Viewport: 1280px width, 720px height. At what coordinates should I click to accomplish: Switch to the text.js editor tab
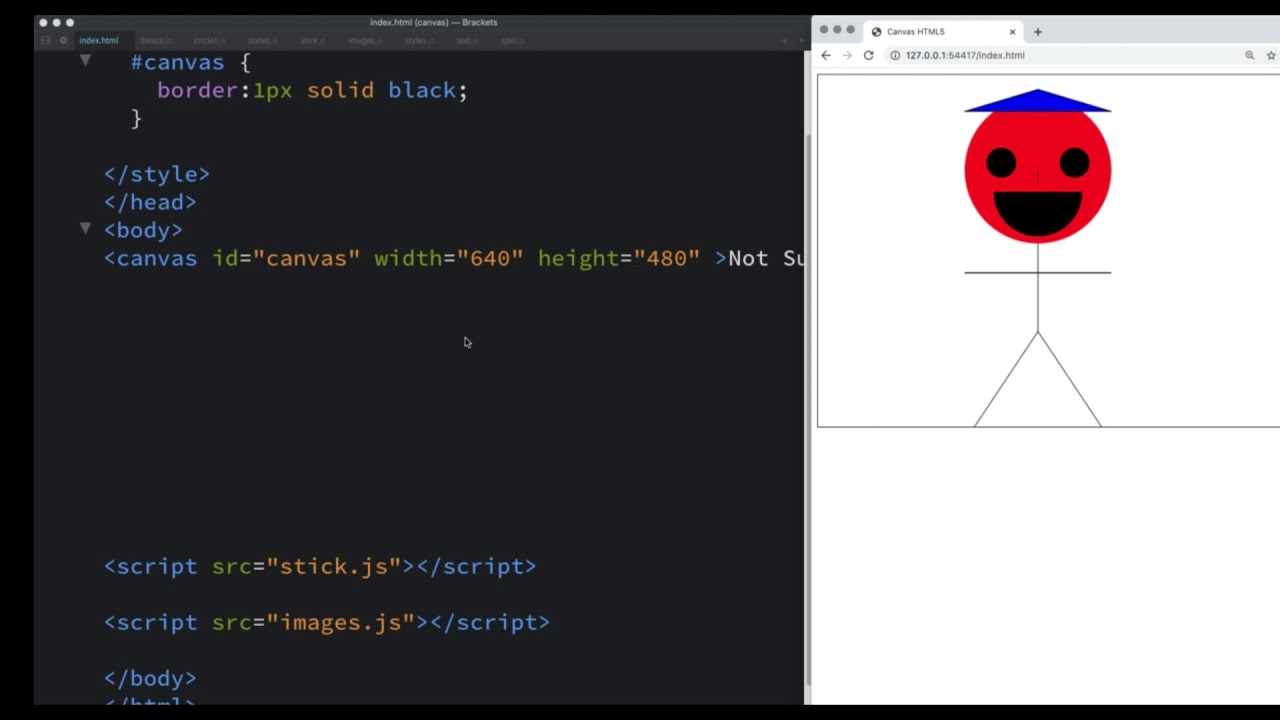tap(467, 41)
